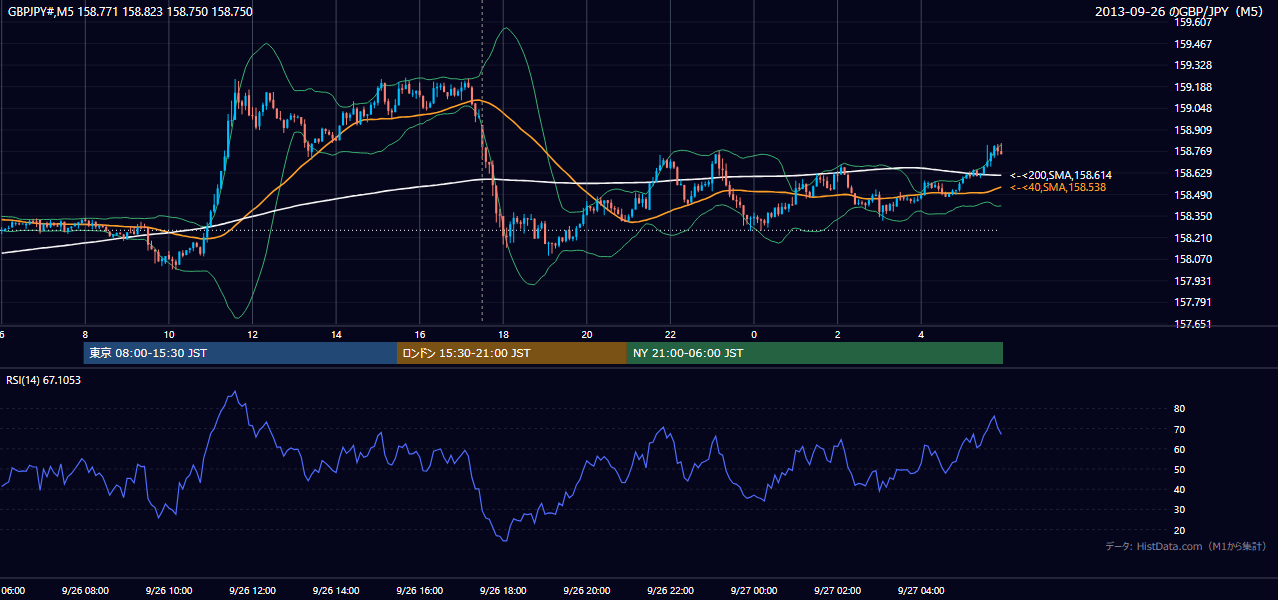Viewport: 1278px width, 600px height.
Task: Click the ロンドン 15:30-21:00 JST session bar
Action: (512, 353)
